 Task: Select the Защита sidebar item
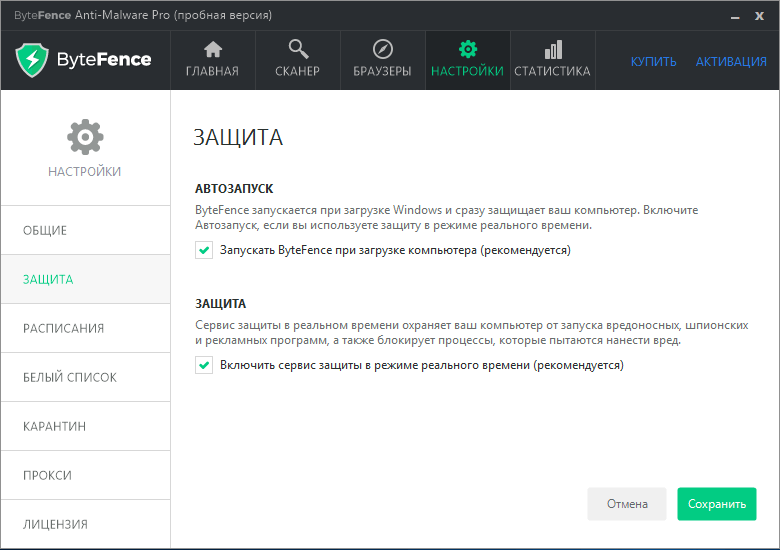tap(86, 279)
